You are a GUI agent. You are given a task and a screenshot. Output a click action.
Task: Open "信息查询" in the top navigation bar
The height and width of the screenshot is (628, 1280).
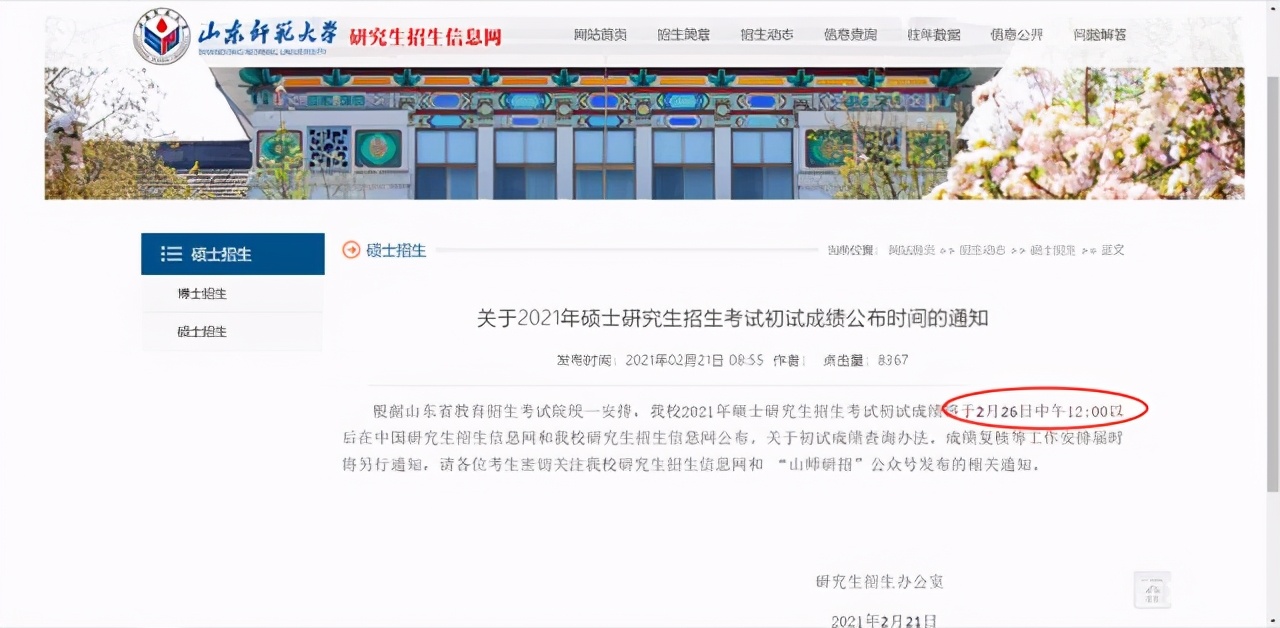click(x=850, y=33)
